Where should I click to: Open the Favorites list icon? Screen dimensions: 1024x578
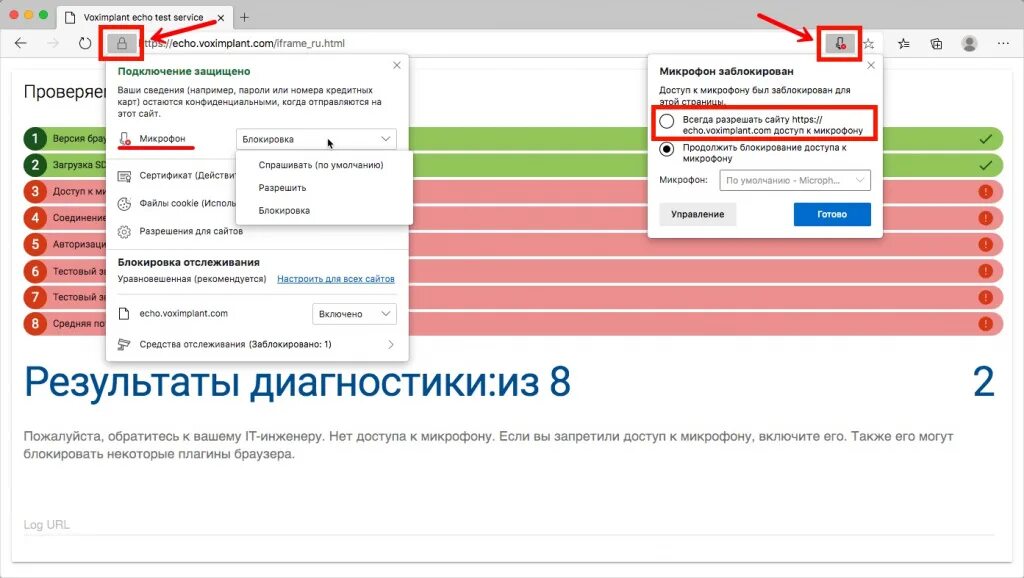[904, 44]
